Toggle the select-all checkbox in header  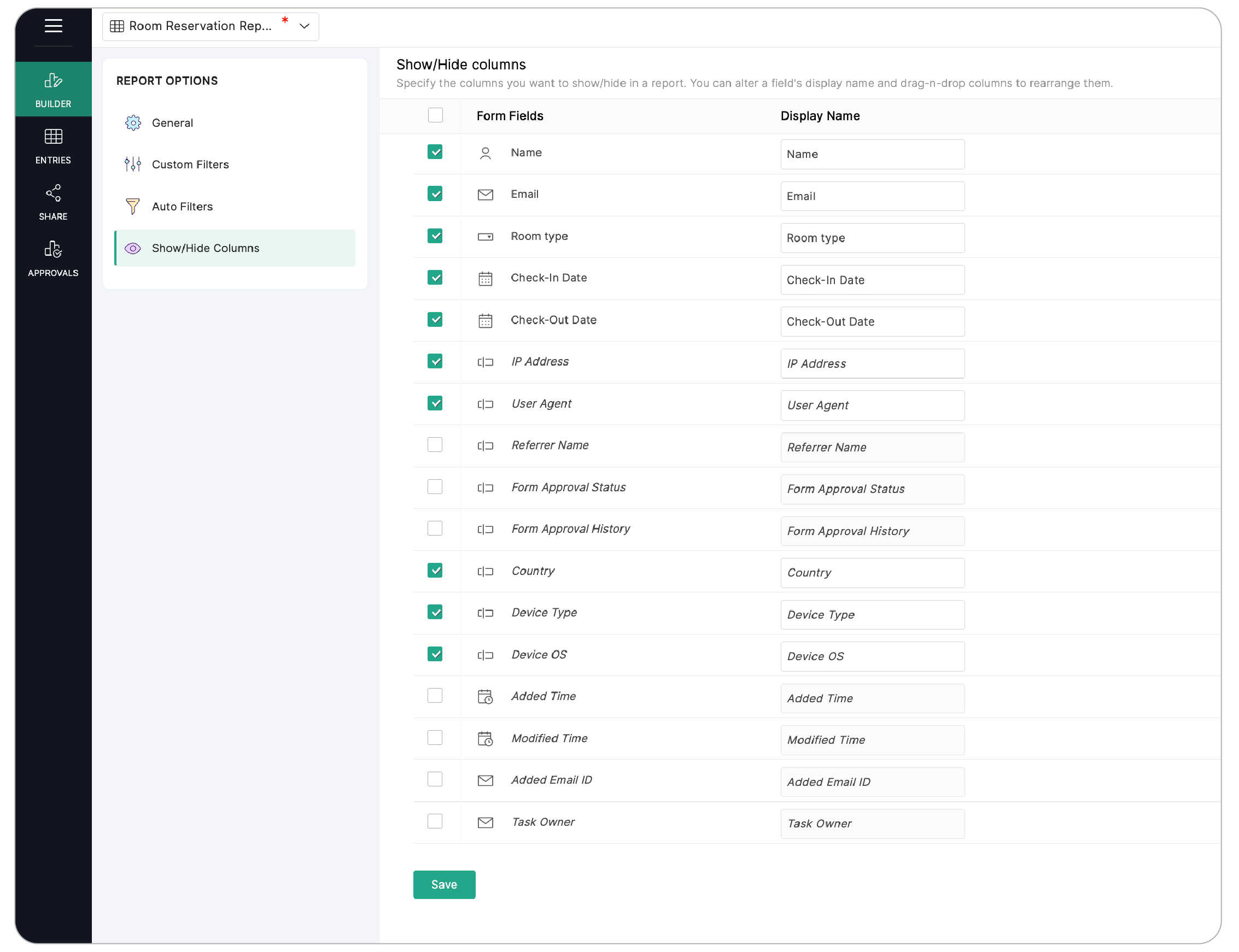click(435, 115)
